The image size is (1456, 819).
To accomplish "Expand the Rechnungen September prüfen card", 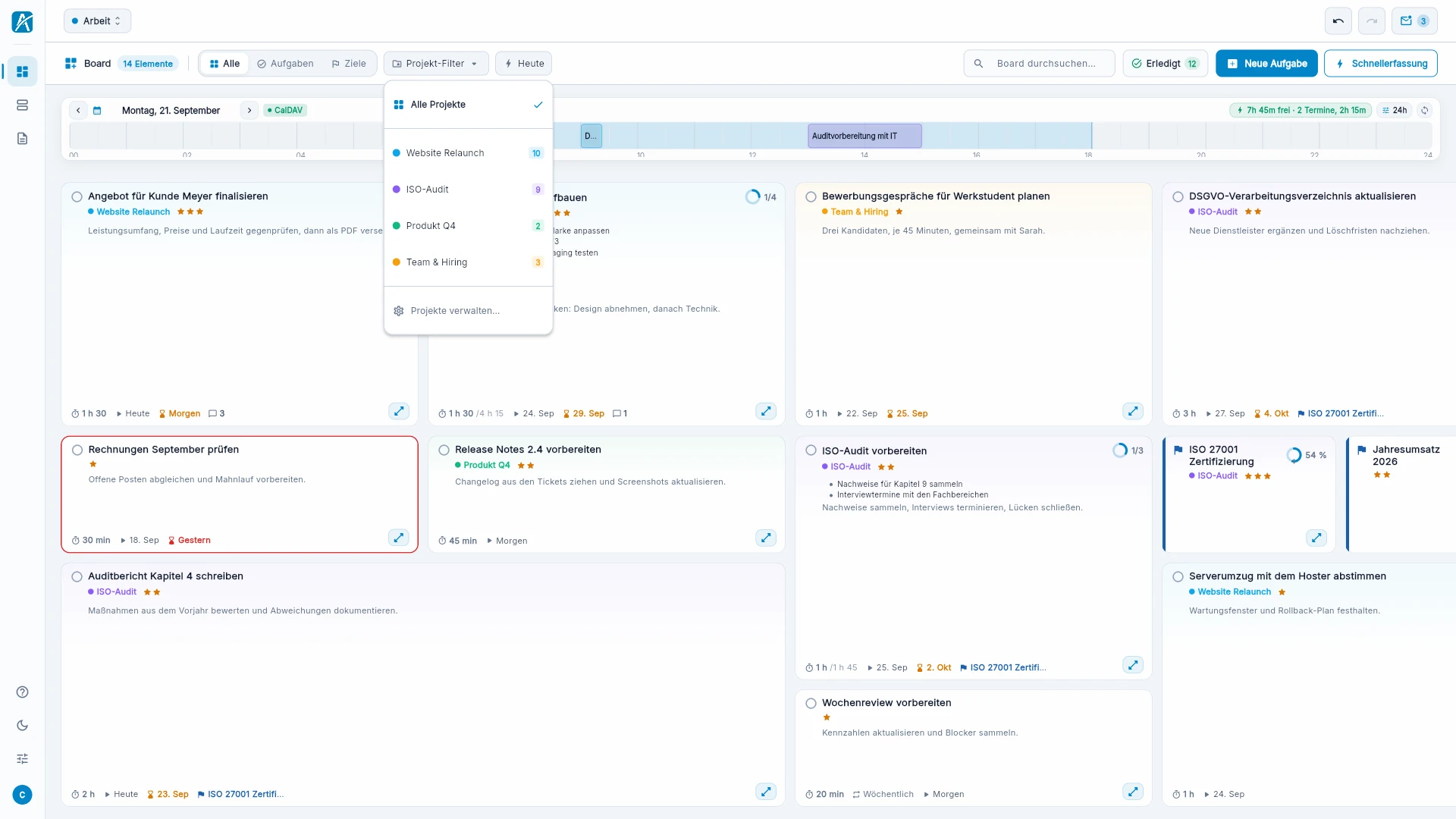I will click(399, 538).
